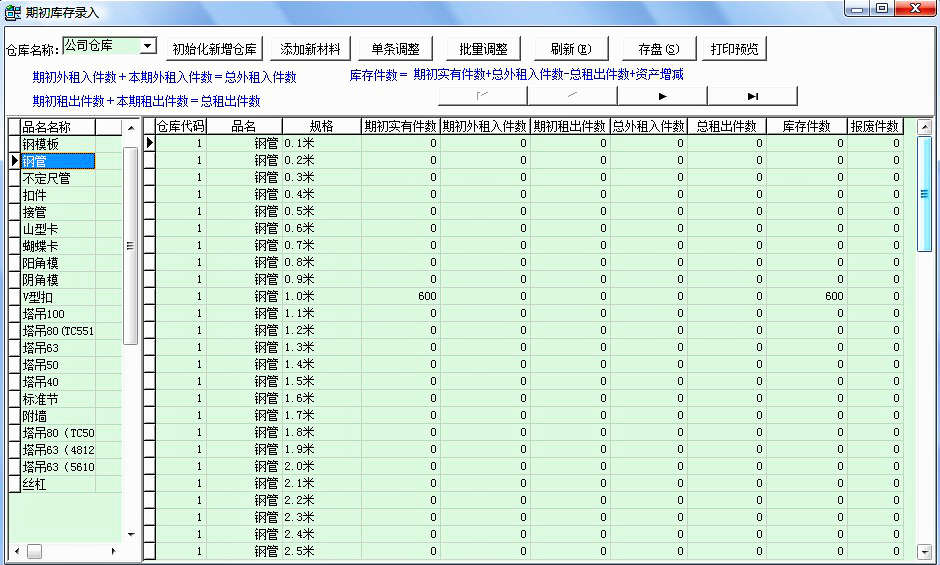
Task: Click the 添加新材料 button
Action: coord(310,49)
